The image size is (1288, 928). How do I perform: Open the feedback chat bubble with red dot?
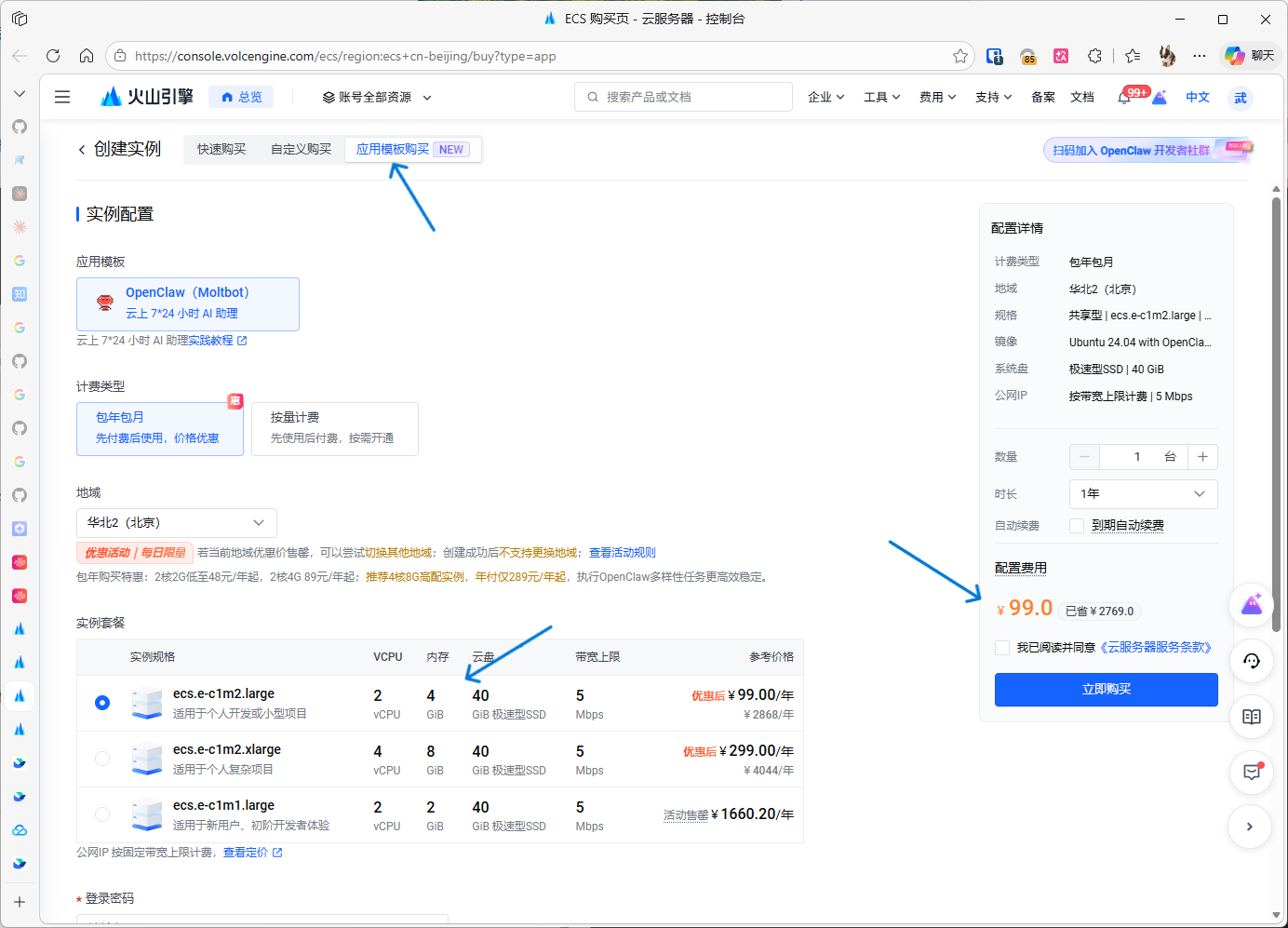tap(1251, 773)
